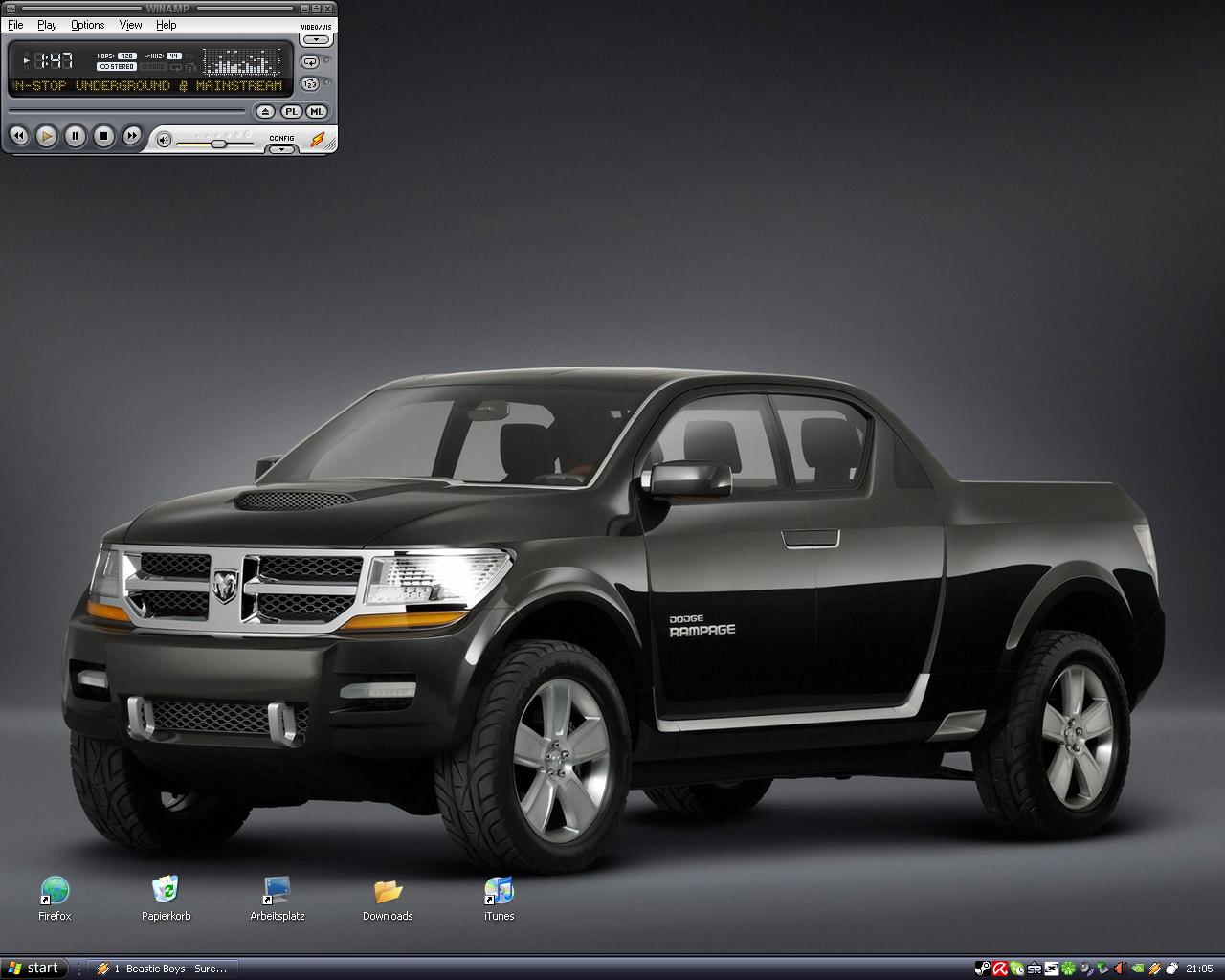
Task: Toggle shuffle (123) mode in Winamp
Action: (x=310, y=84)
